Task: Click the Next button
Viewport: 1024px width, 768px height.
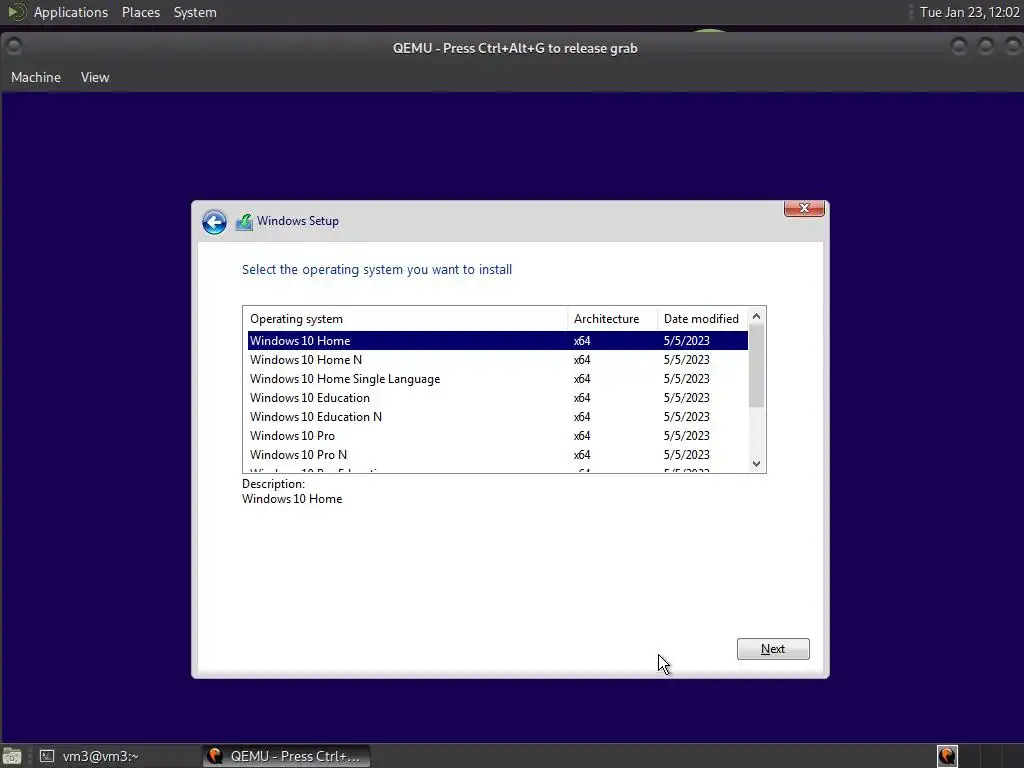Action: (x=773, y=648)
